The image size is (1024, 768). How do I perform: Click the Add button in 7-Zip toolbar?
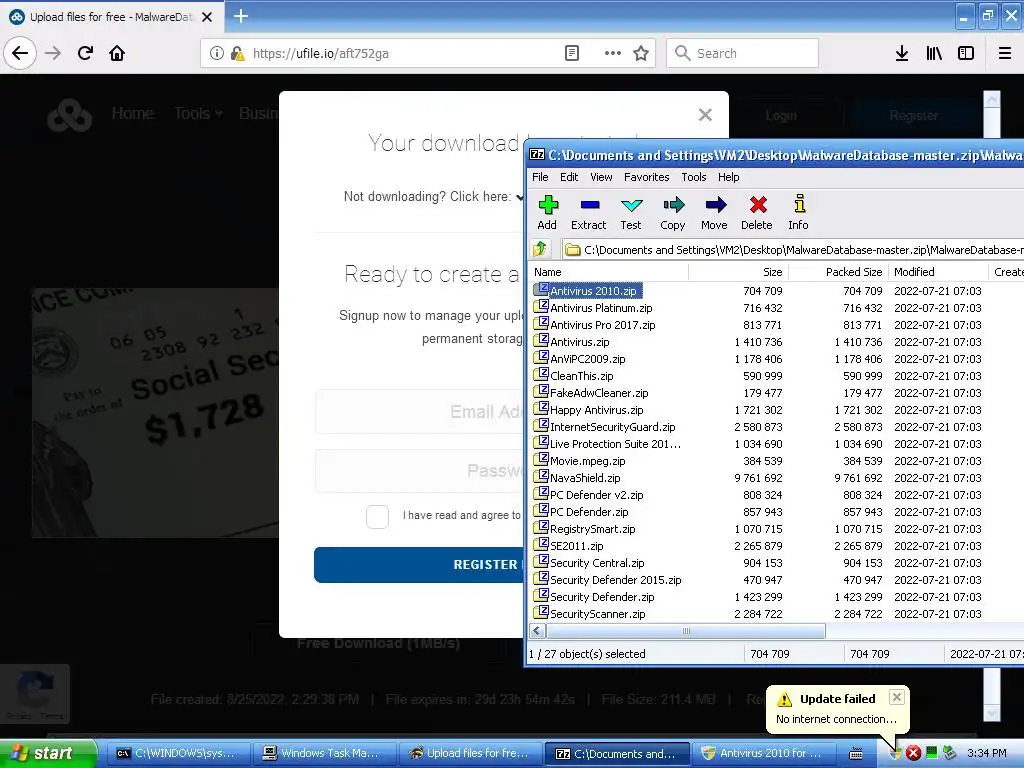point(547,213)
